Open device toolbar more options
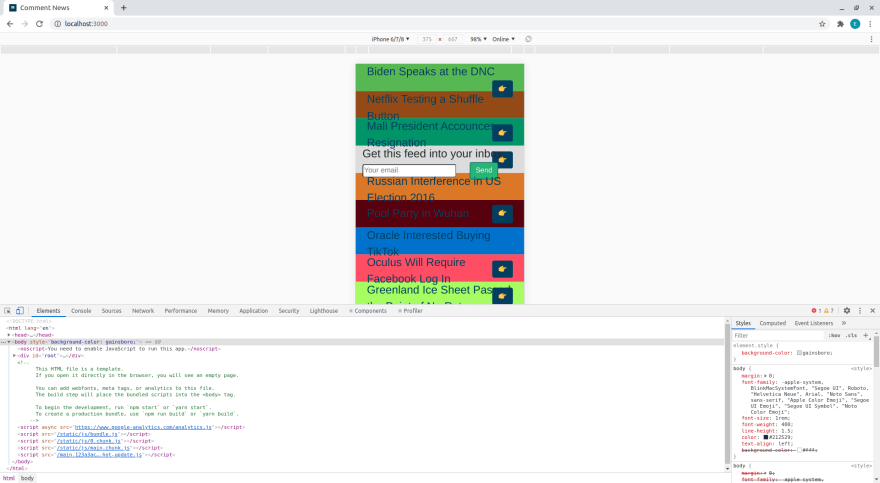 (x=871, y=39)
